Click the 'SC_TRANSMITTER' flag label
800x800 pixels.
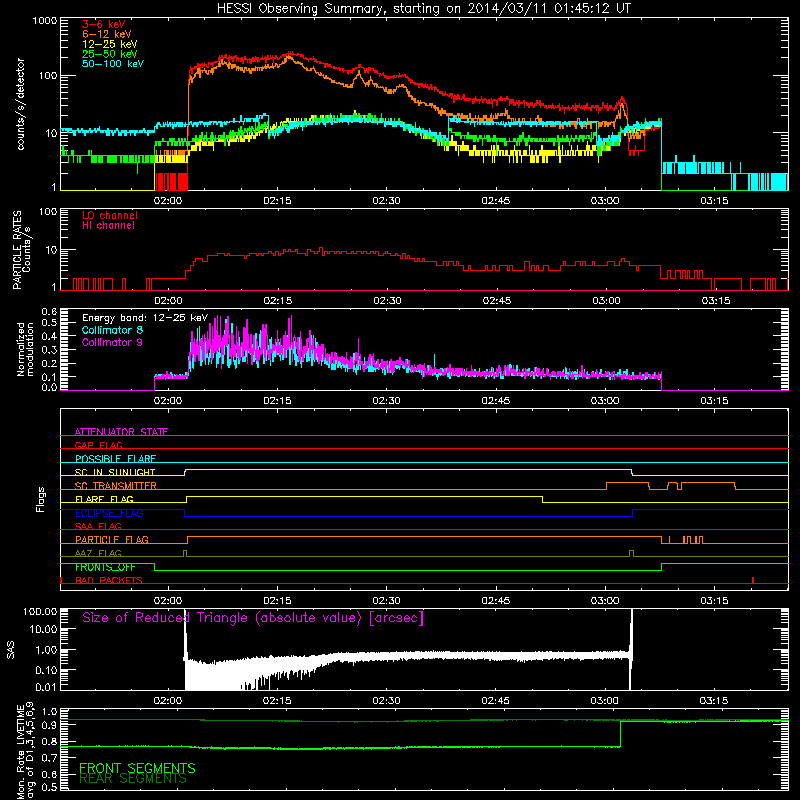[116, 485]
